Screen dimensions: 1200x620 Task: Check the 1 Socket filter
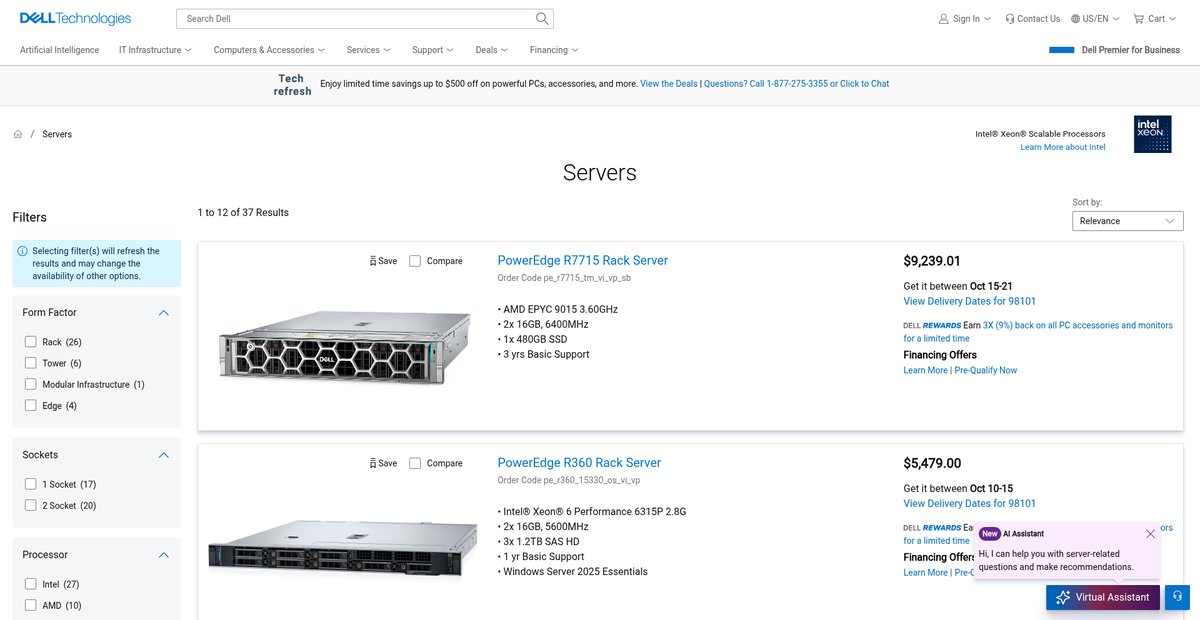pyautogui.click(x=31, y=484)
